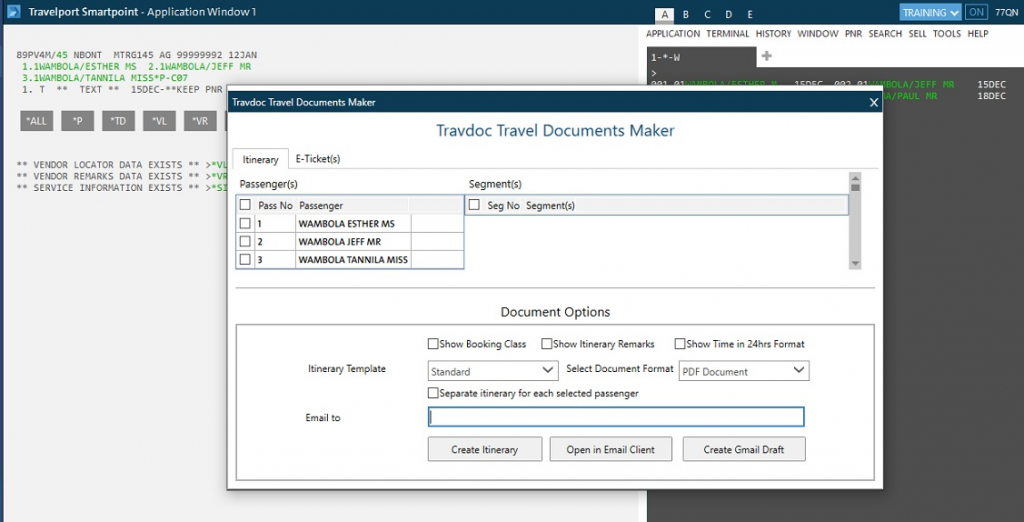Open the TRAINING mode dropdown
This screenshot has width=1024, height=522.
pos(931,12)
